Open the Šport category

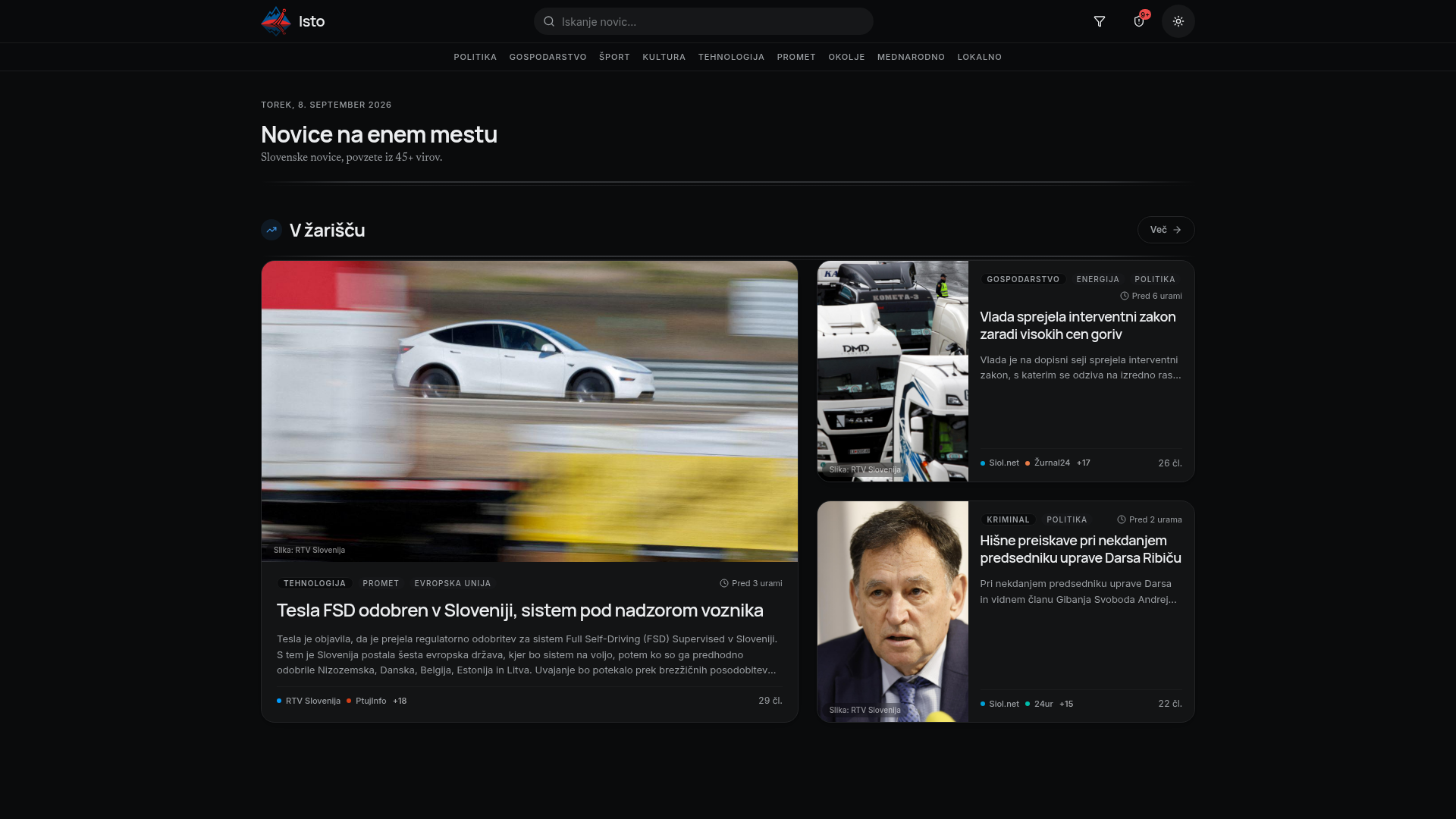pyautogui.click(x=615, y=57)
